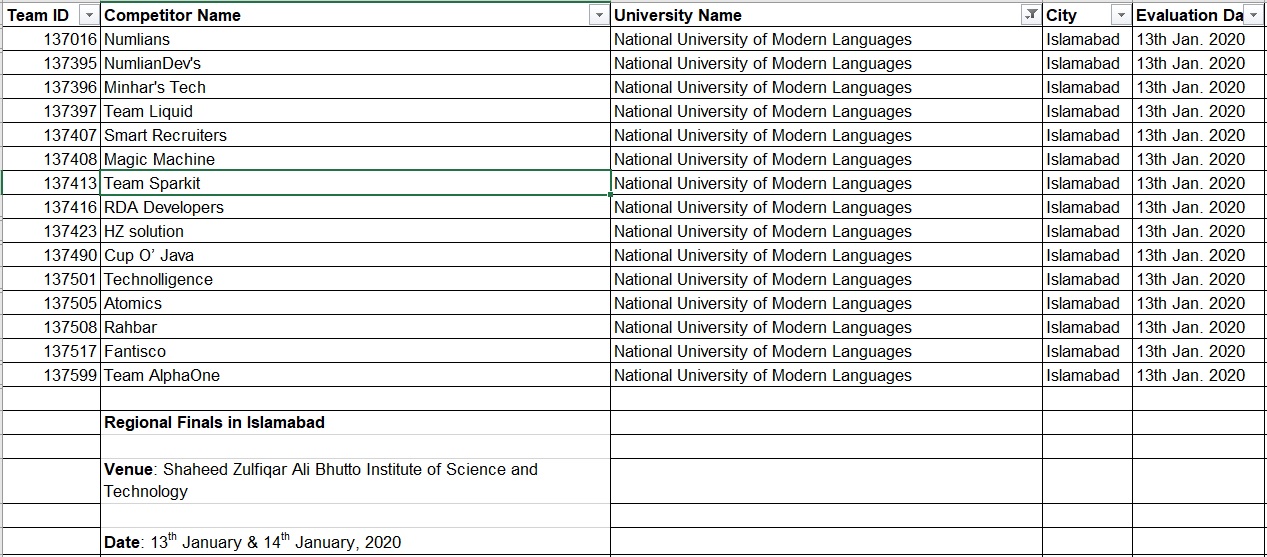1267x557 pixels.
Task: Open the Competitor Name filter dropdown
Action: click(x=599, y=15)
